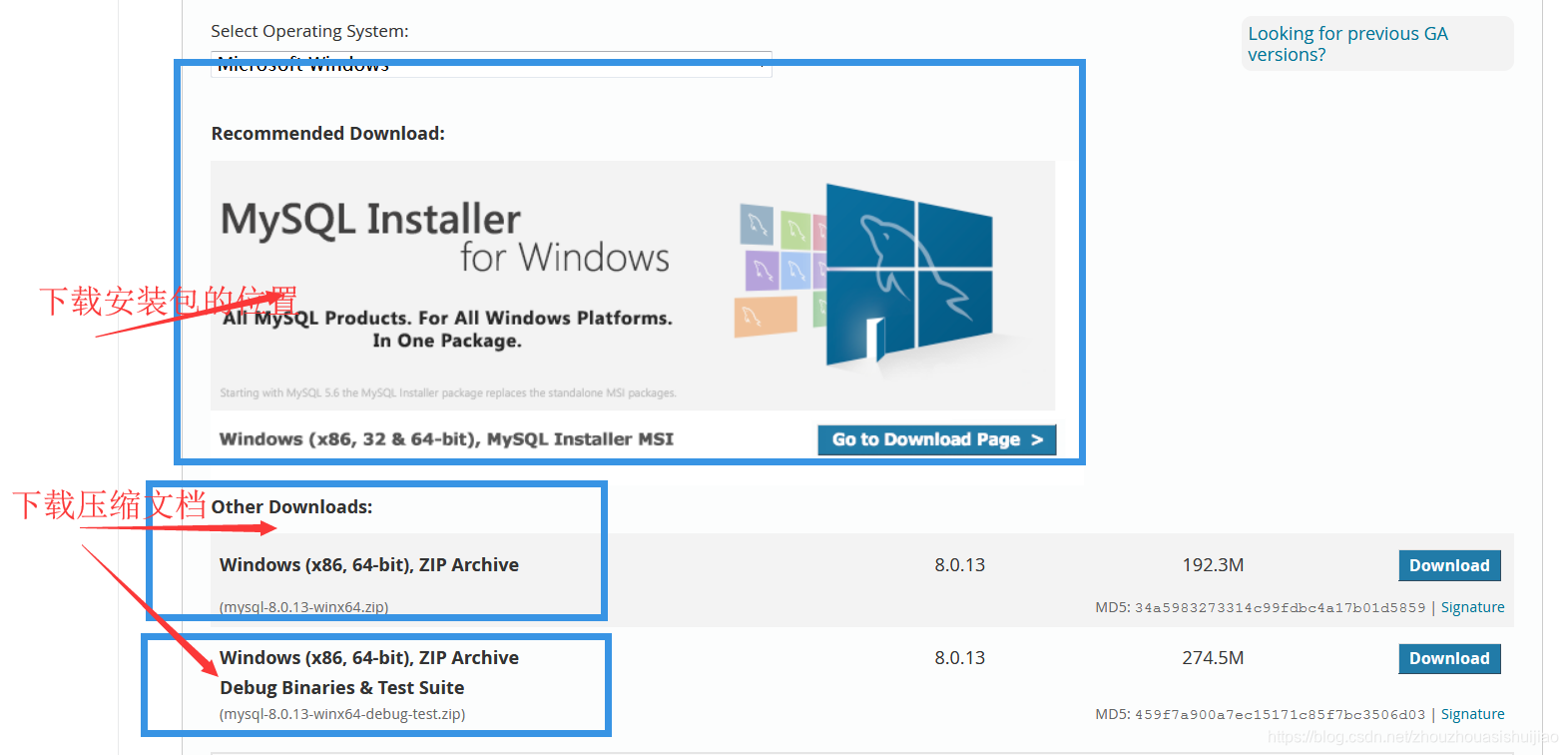Open the Select Operating System dropdown
This screenshot has height=755, width=1568.
pyautogui.click(x=491, y=64)
